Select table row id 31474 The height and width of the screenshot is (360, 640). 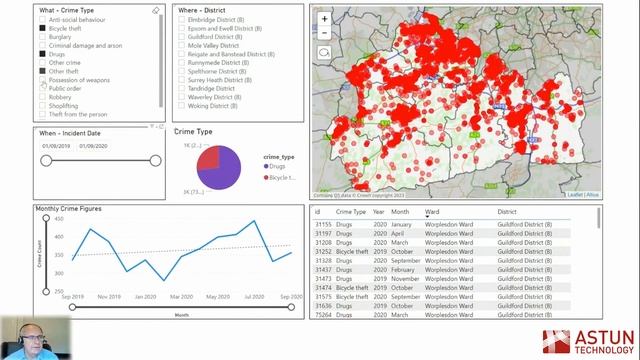[x=442, y=288]
